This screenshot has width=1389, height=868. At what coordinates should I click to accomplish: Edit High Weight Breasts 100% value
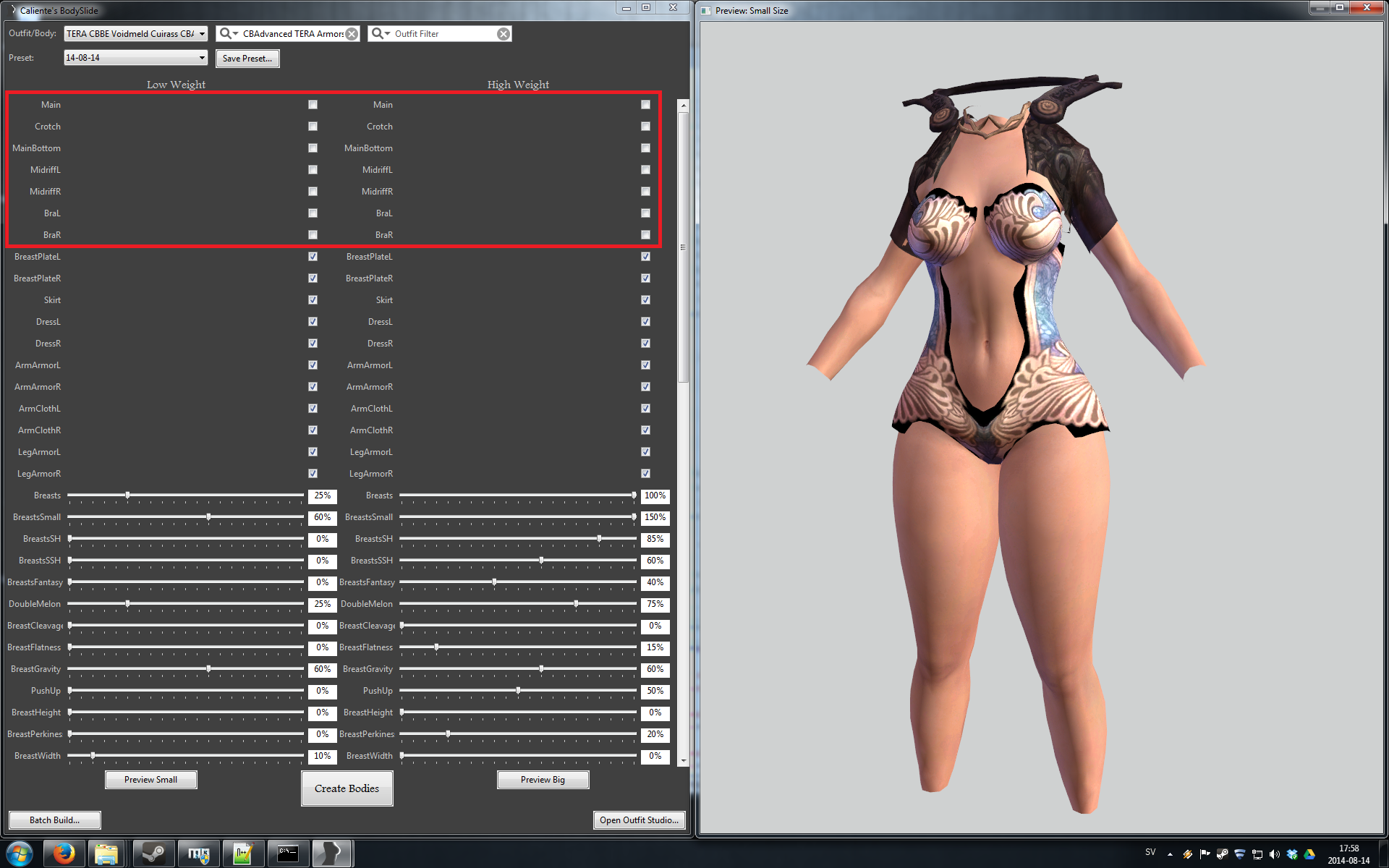pyautogui.click(x=655, y=496)
